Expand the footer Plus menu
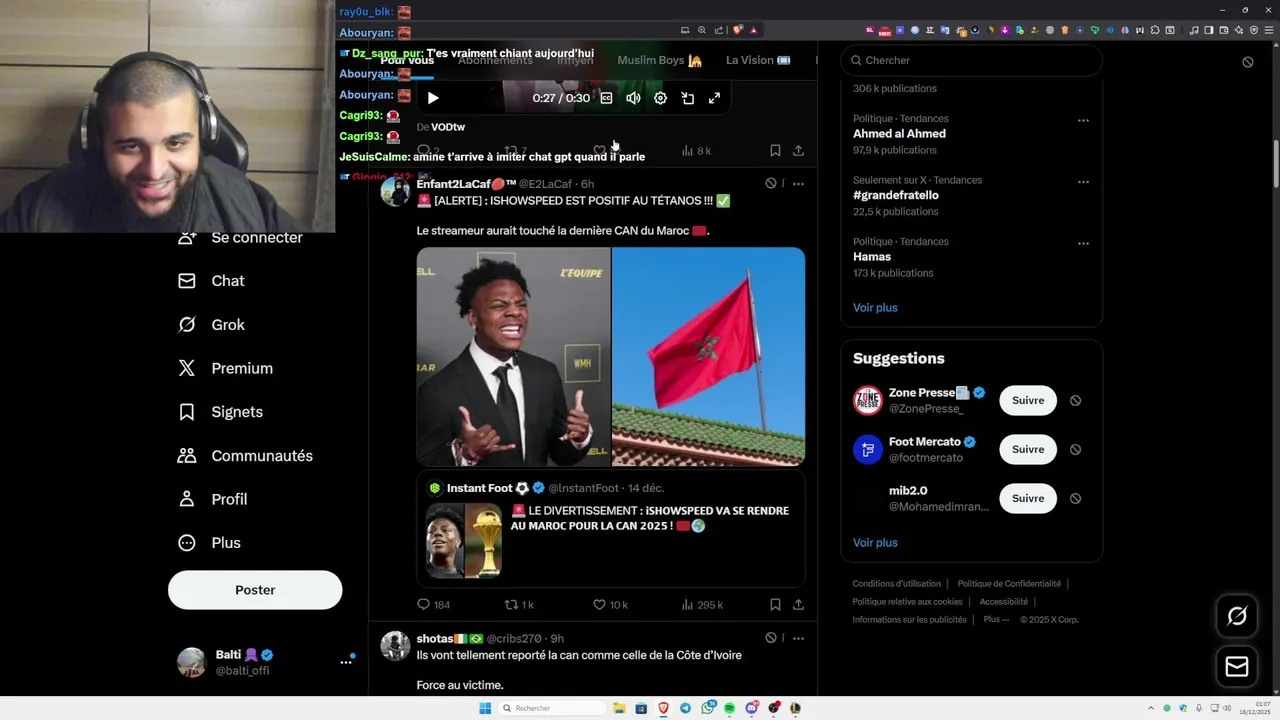This screenshot has width=1280, height=720. (x=996, y=620)
